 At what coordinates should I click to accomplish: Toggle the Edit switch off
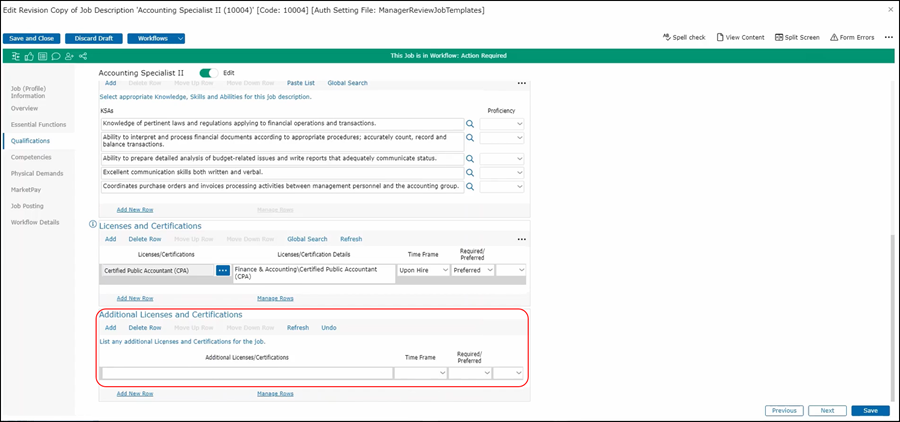pyautogui.click(x=209, y=73)
